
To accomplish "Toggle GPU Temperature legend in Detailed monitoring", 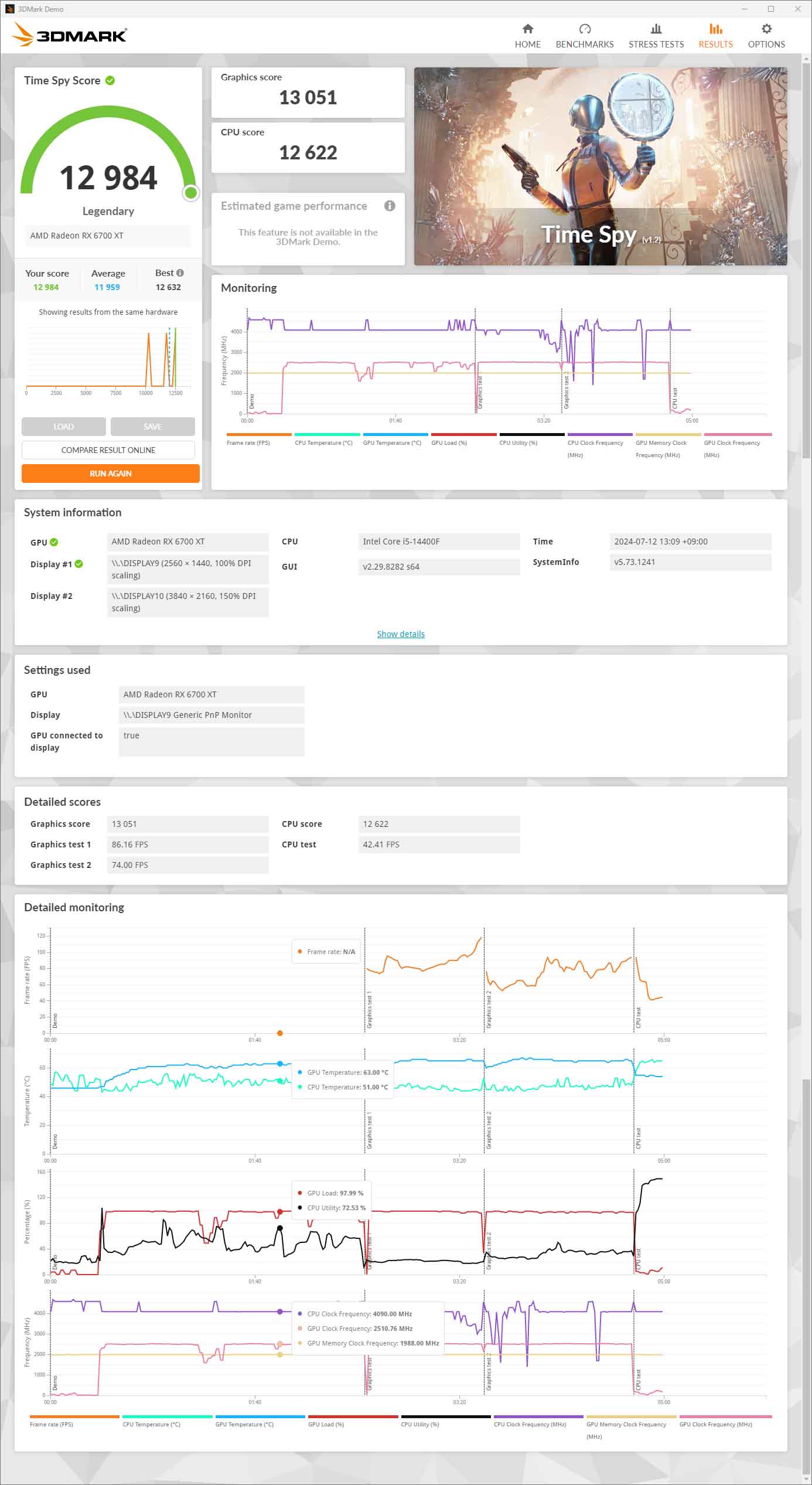I will coord(260,1421).
